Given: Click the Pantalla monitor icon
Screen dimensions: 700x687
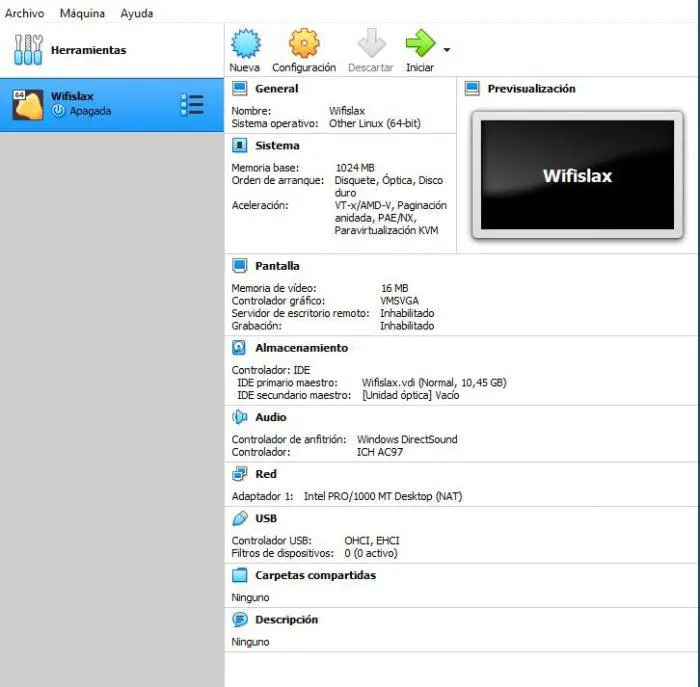Looking at the screenshot, I should click(x=240, y=266).
